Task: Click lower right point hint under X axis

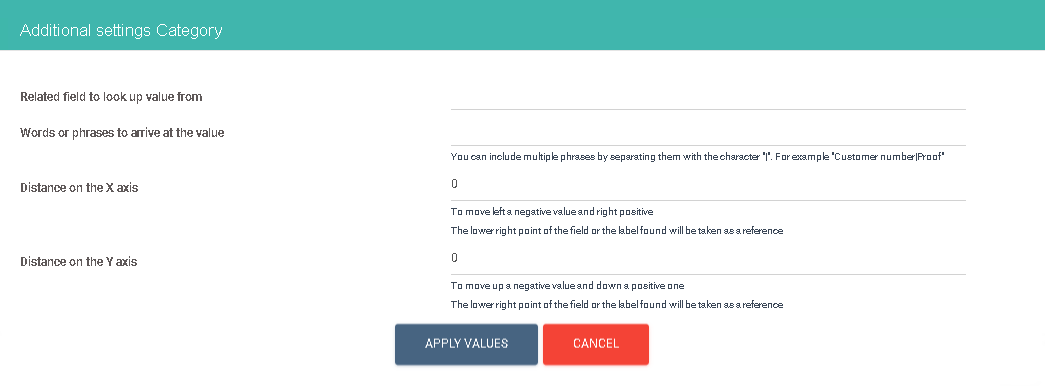Action: pyautogui.click(x=616, y=231)
